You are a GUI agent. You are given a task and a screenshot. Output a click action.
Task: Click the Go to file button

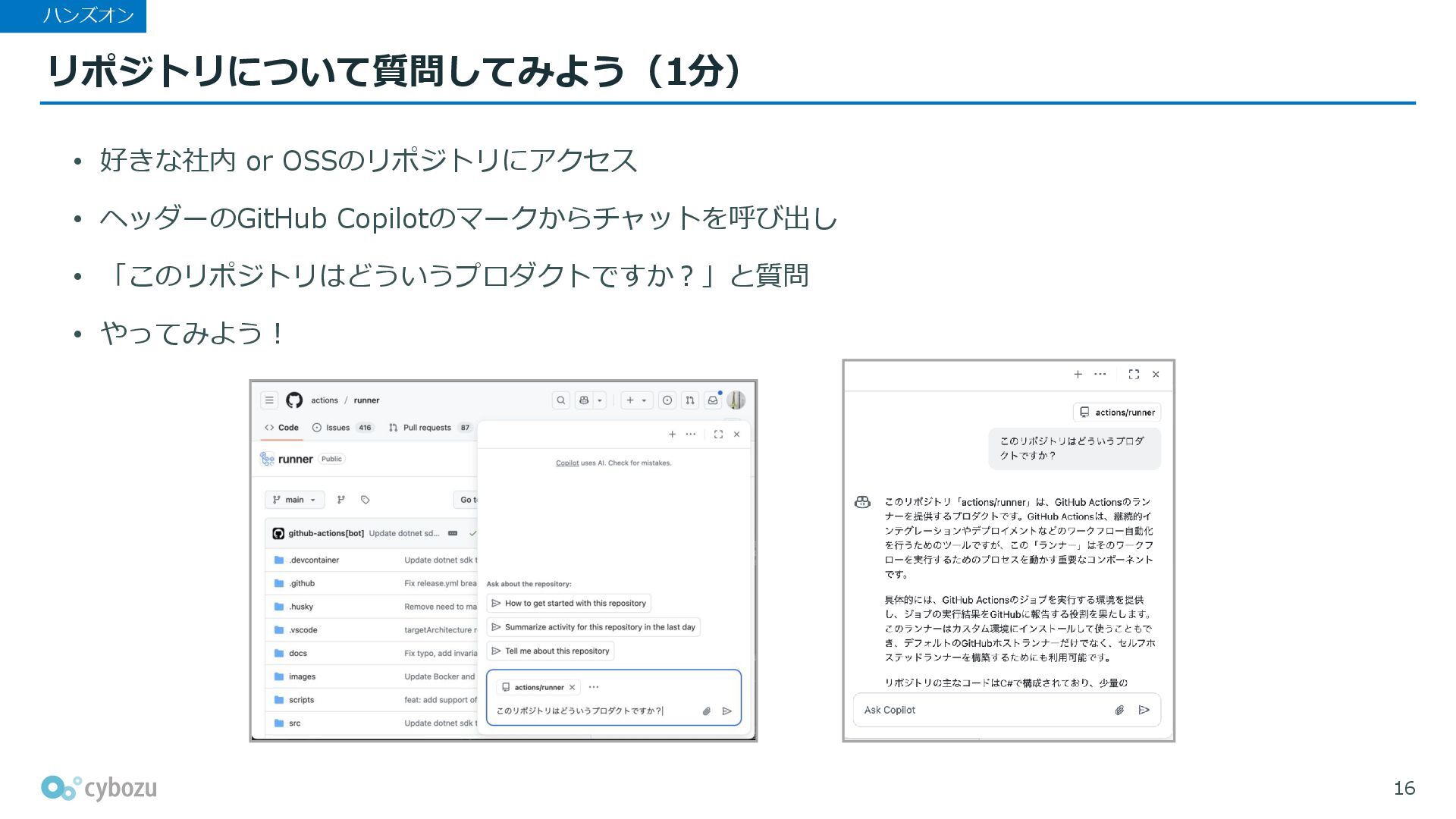pyautogui.click(x=465, y=500)
